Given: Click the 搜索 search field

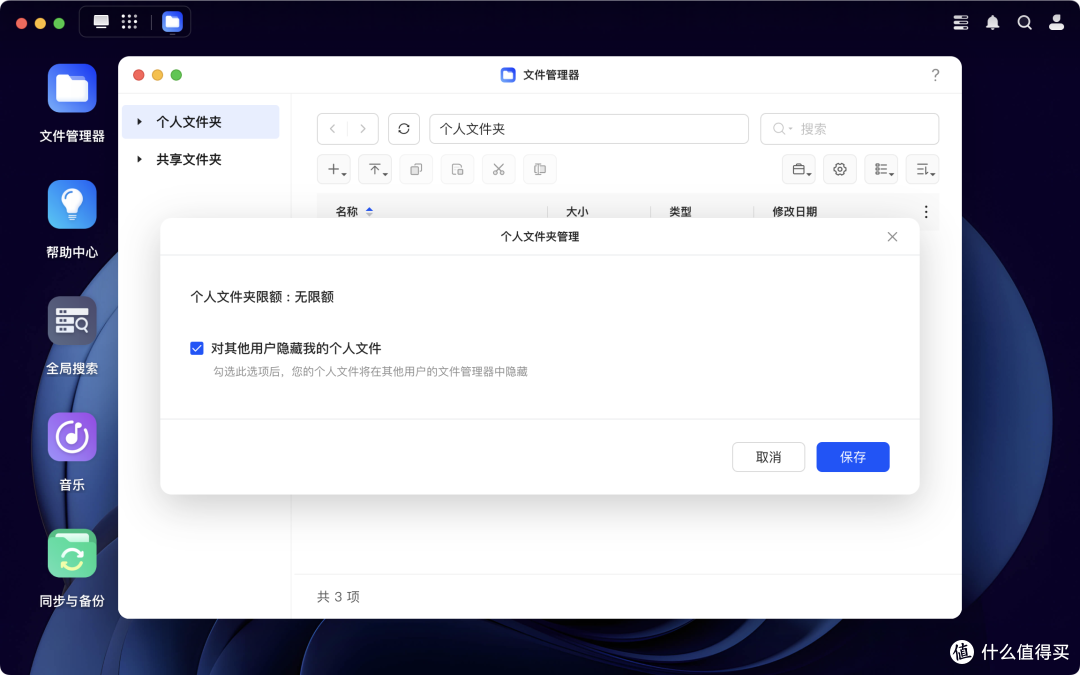Looking at the screenshot, I should (x=849, y=129).
